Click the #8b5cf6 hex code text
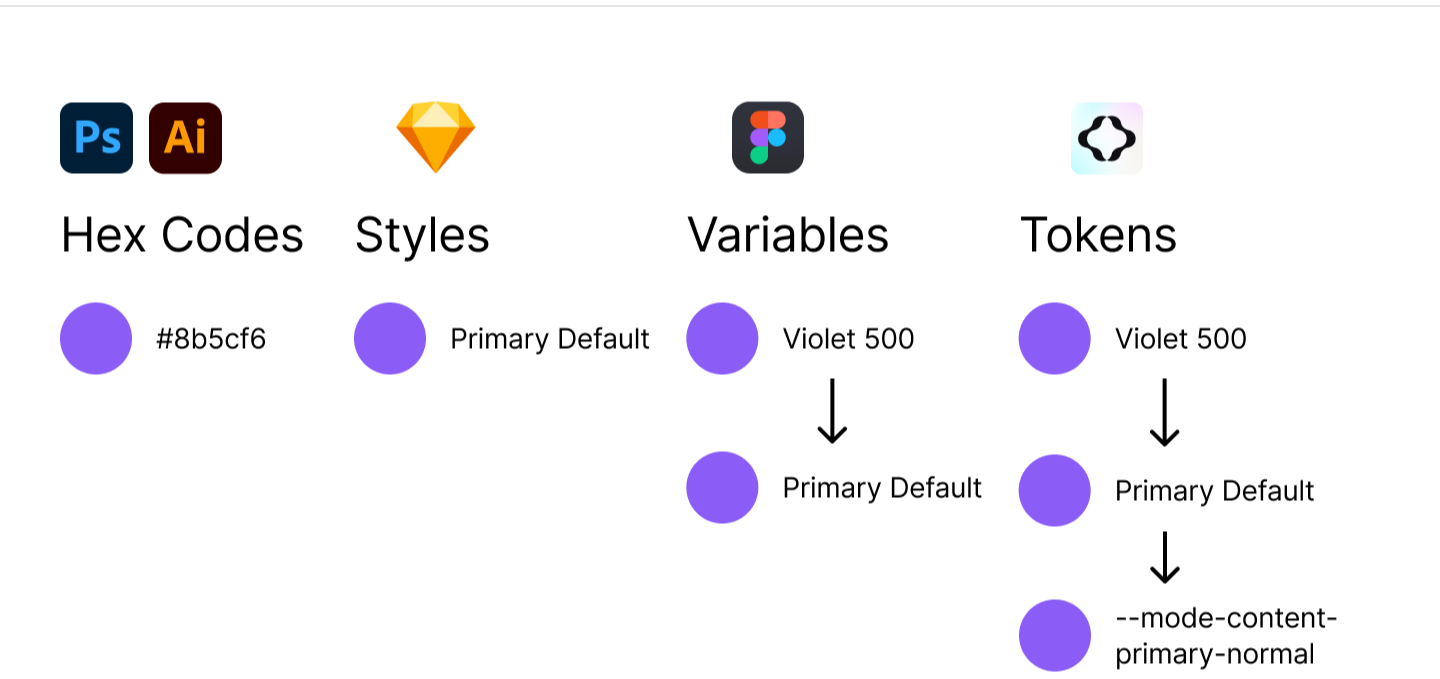 pyautogui.click(x=211, y=339)
